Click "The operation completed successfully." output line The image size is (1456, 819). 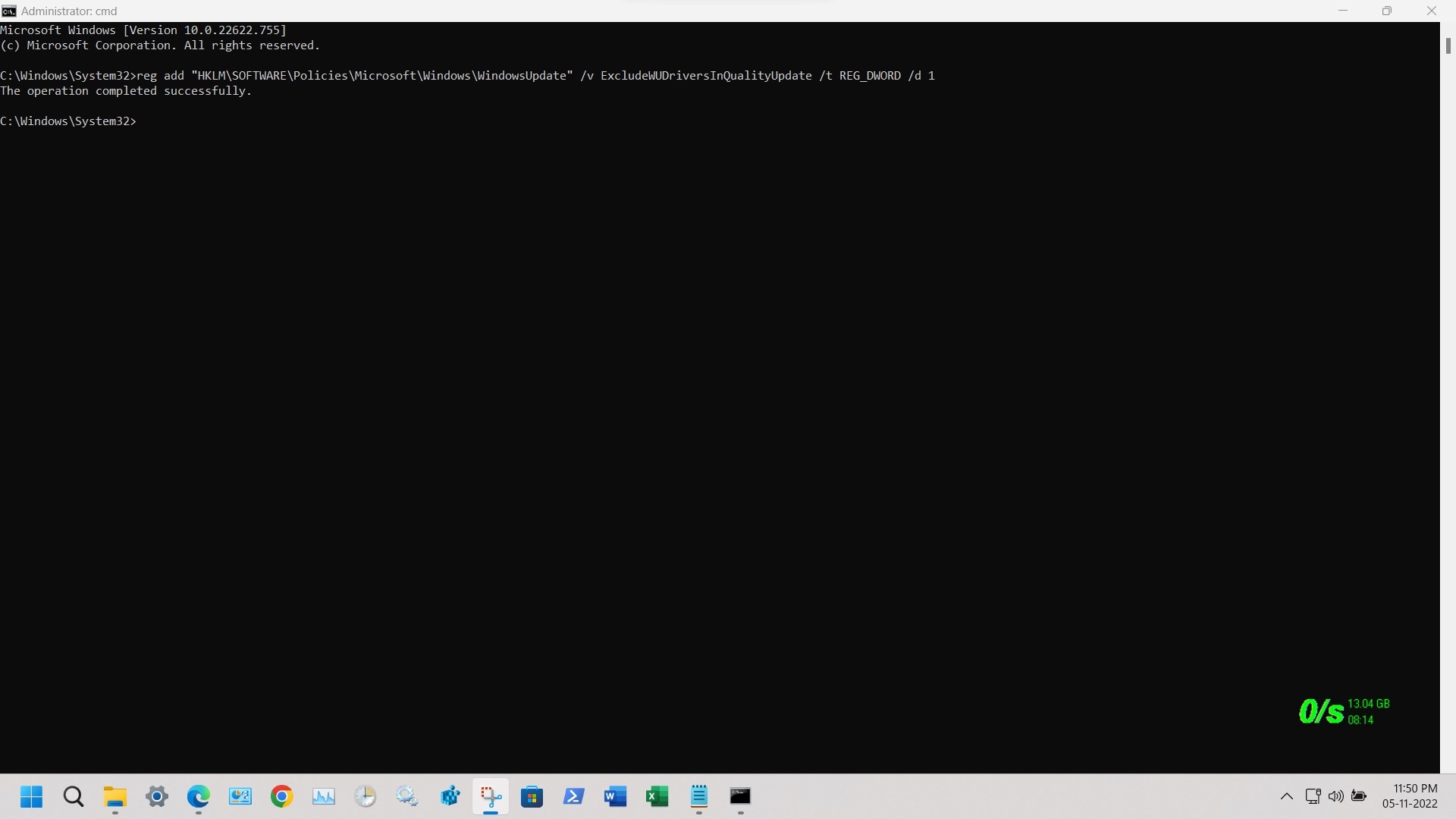(126, 91)
